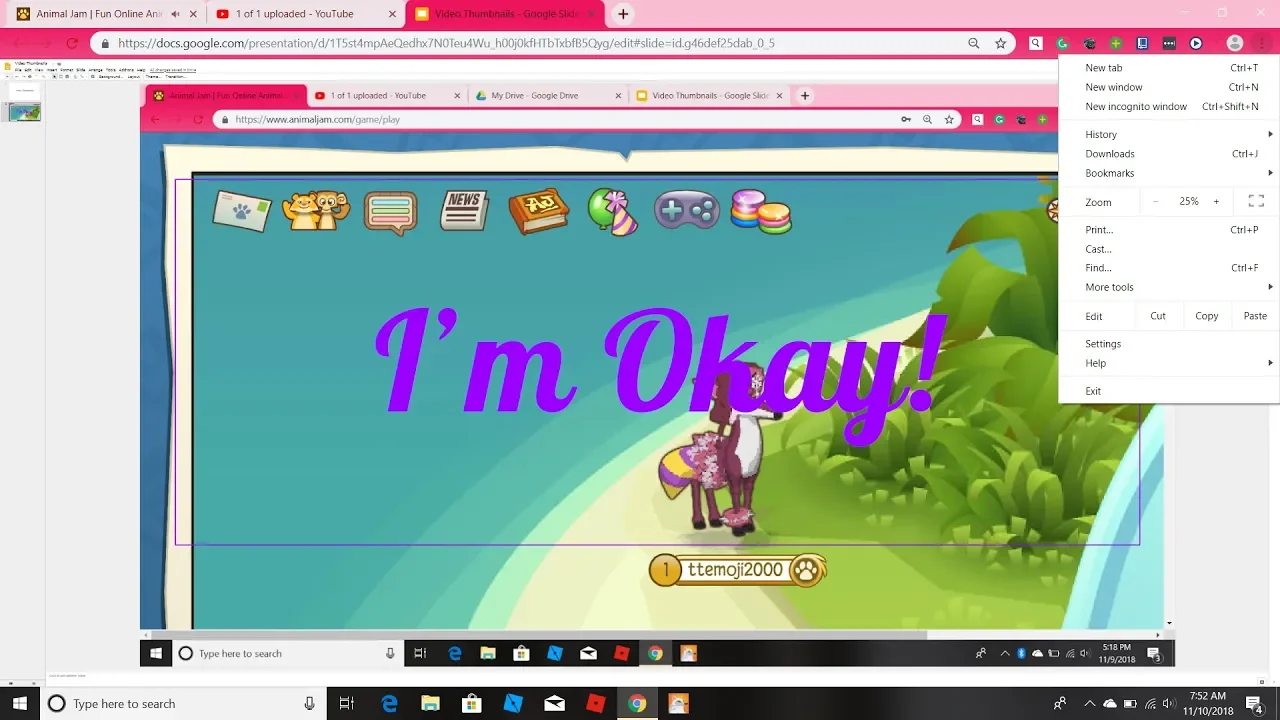1280x720 pixels.
Task: Choose New window from the Chrome menu
Action: tap(1169, 87)
